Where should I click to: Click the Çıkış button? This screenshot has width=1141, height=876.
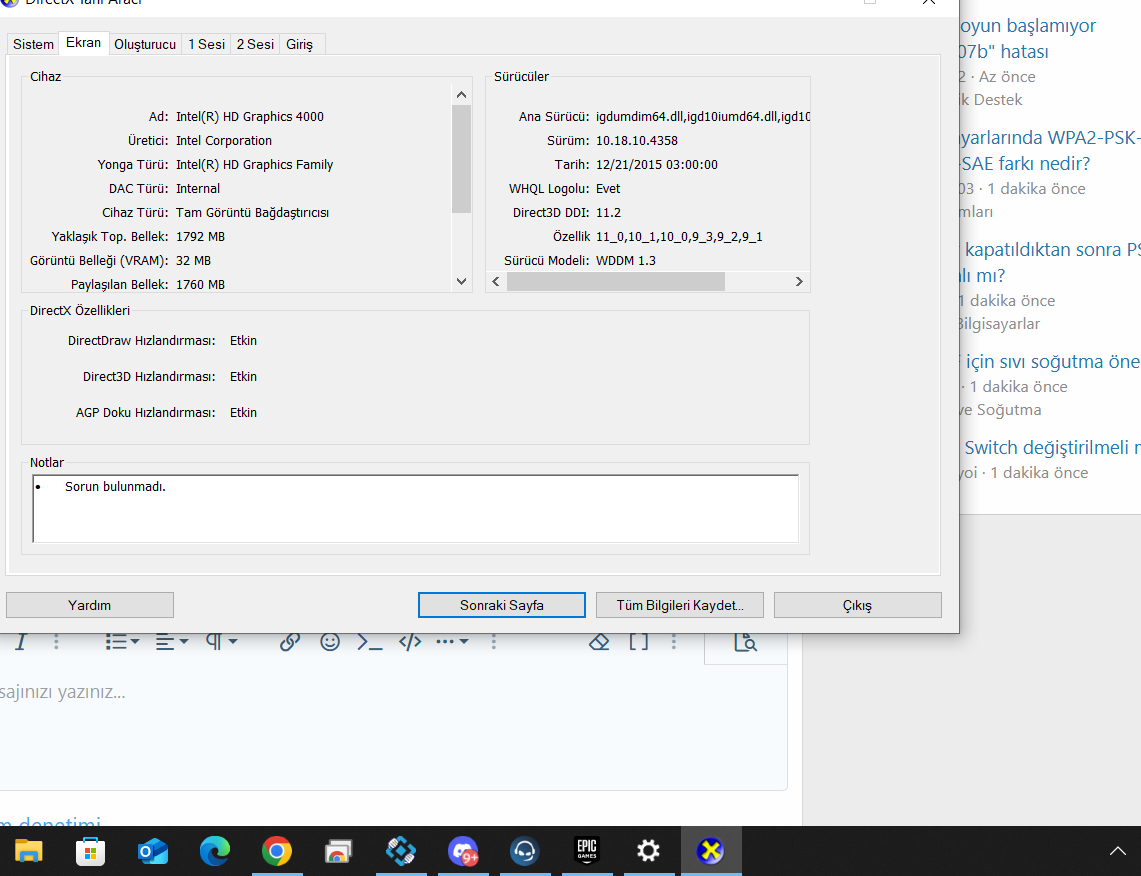857,605
